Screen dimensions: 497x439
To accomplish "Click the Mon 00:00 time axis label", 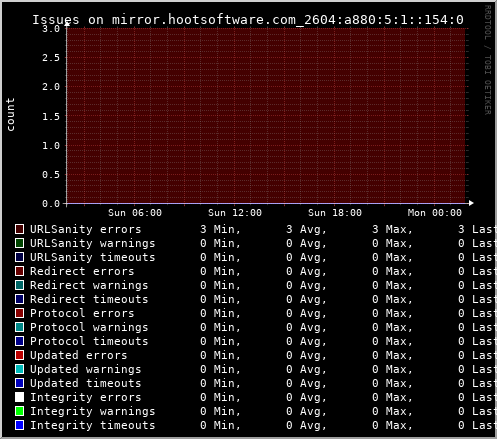I will [x=435, y=213].
